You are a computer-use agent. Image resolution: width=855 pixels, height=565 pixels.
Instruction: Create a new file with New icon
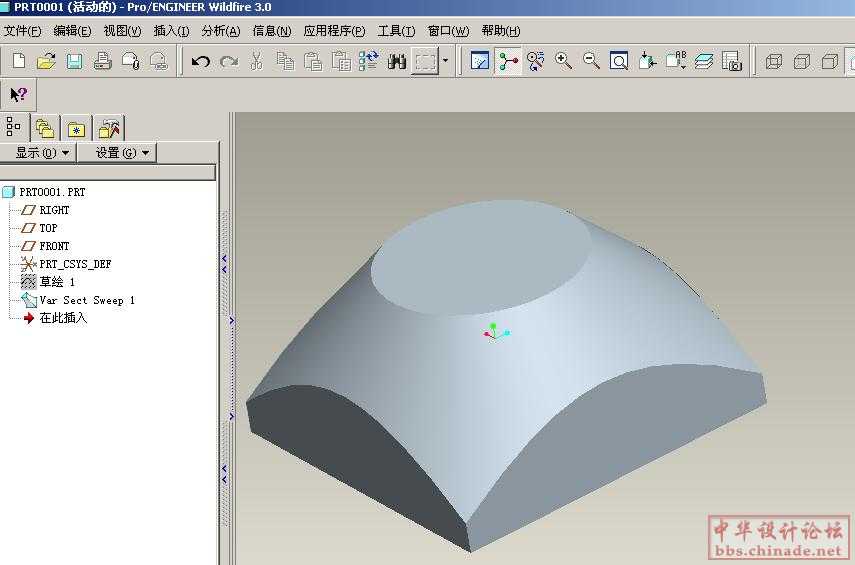19,60
